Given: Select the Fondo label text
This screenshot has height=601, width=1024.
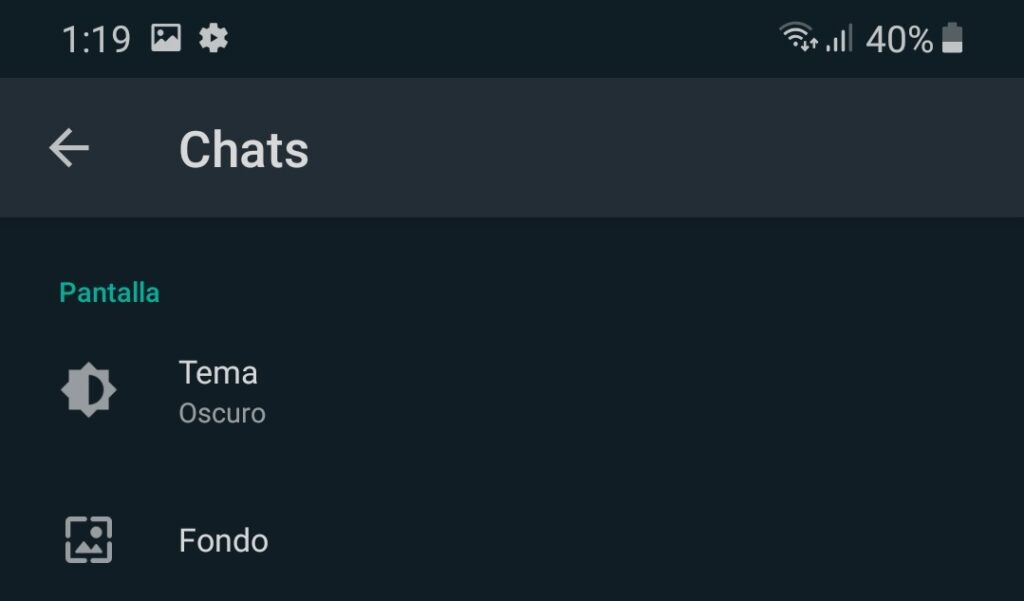Looking at the screenshot, I should [223, 541].
